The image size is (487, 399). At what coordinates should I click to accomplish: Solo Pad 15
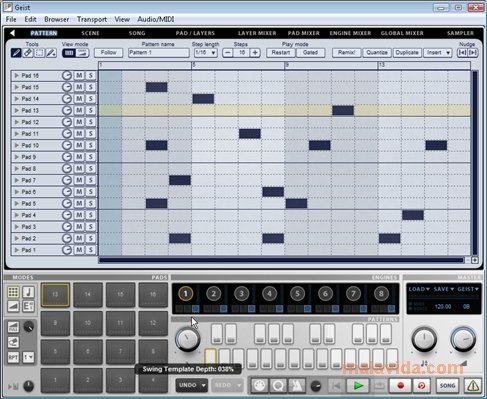point(91,87)
